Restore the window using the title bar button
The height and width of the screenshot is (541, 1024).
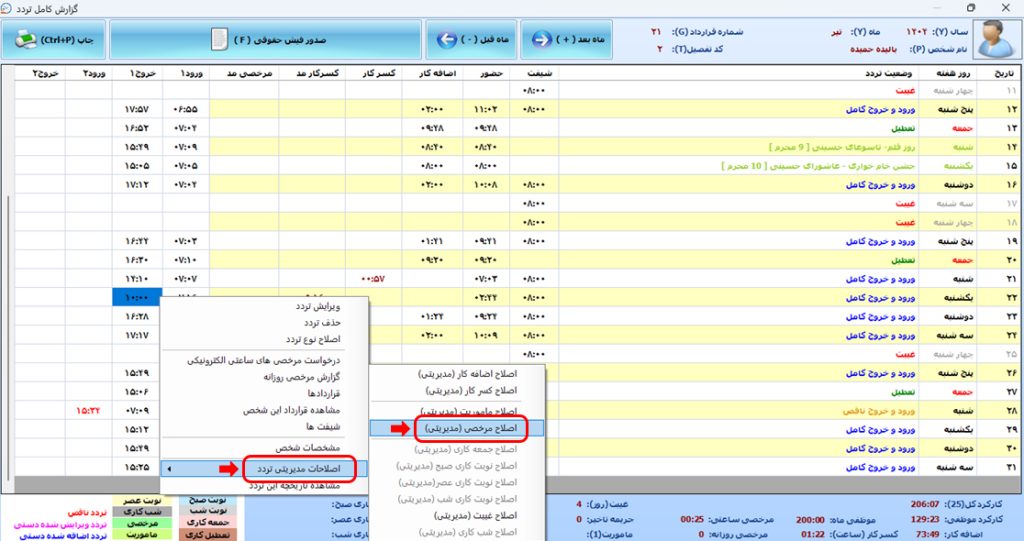[971, 8]
